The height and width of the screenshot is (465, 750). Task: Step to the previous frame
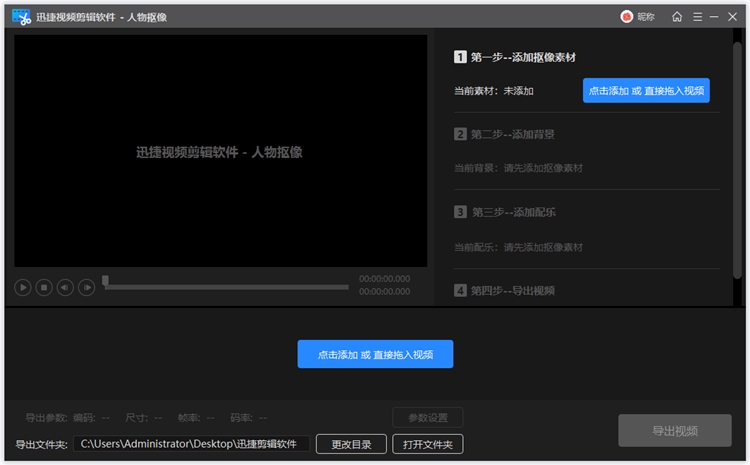(65, 288)
